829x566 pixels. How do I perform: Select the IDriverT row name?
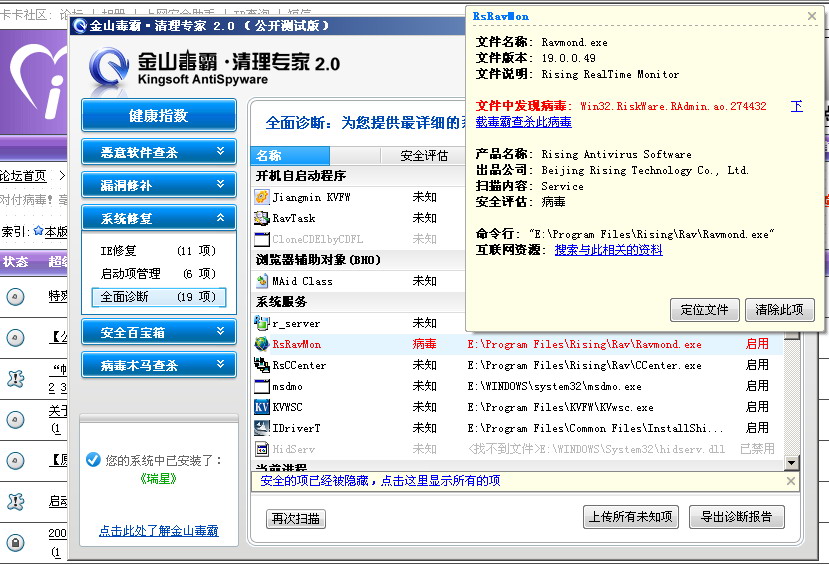pos(296,428)
